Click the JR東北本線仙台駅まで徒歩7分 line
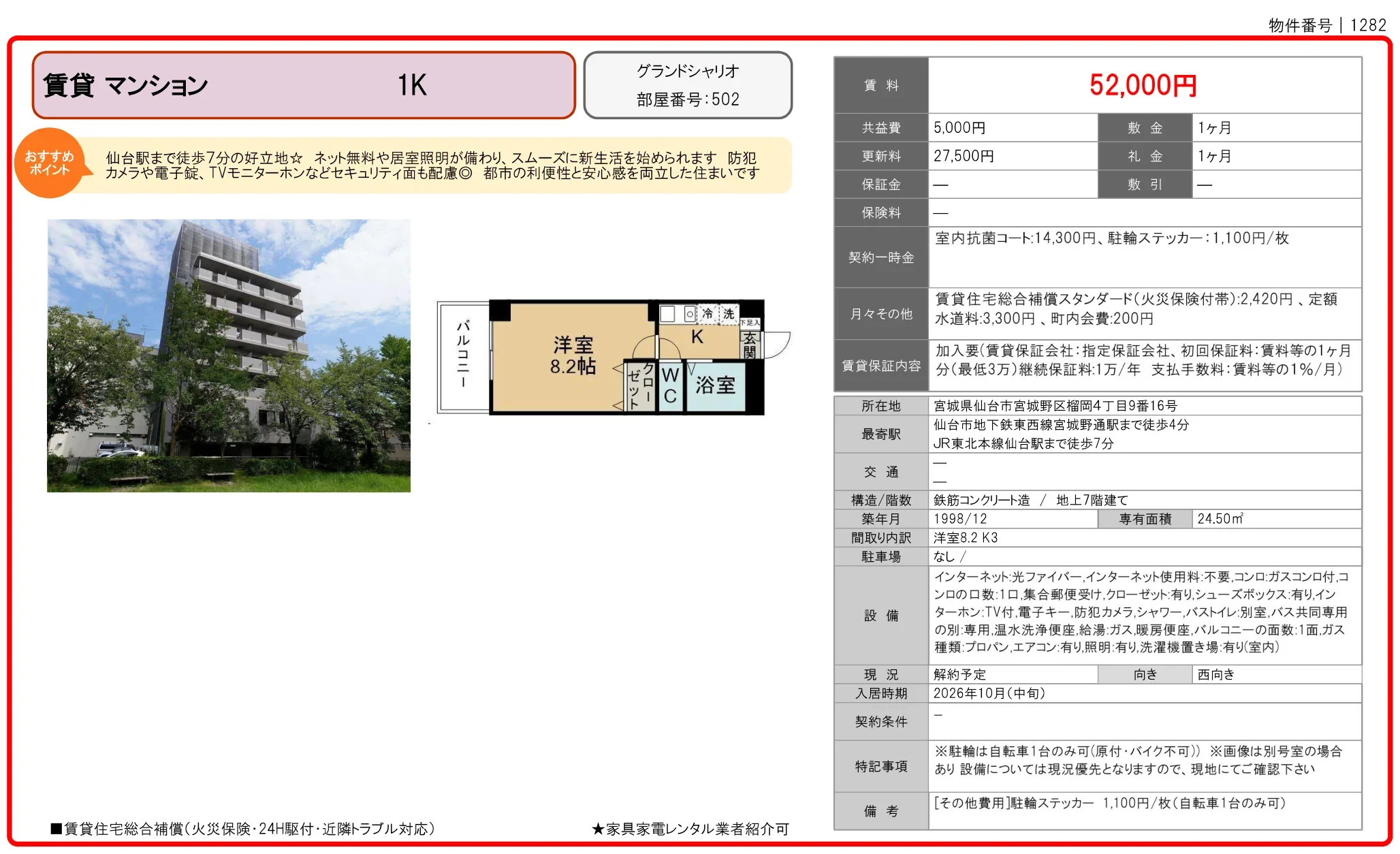Screen dimensions: 1400x854 [1023, 443]
